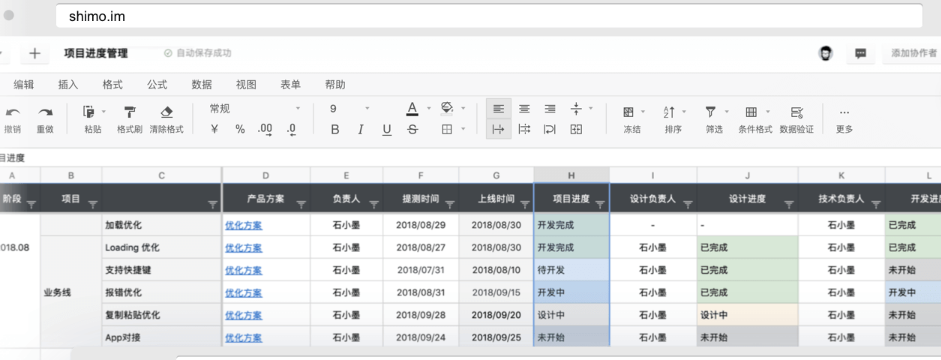Expand the sort options arrow
Viewport: 941px width, 360px height.
click(684, 112)
